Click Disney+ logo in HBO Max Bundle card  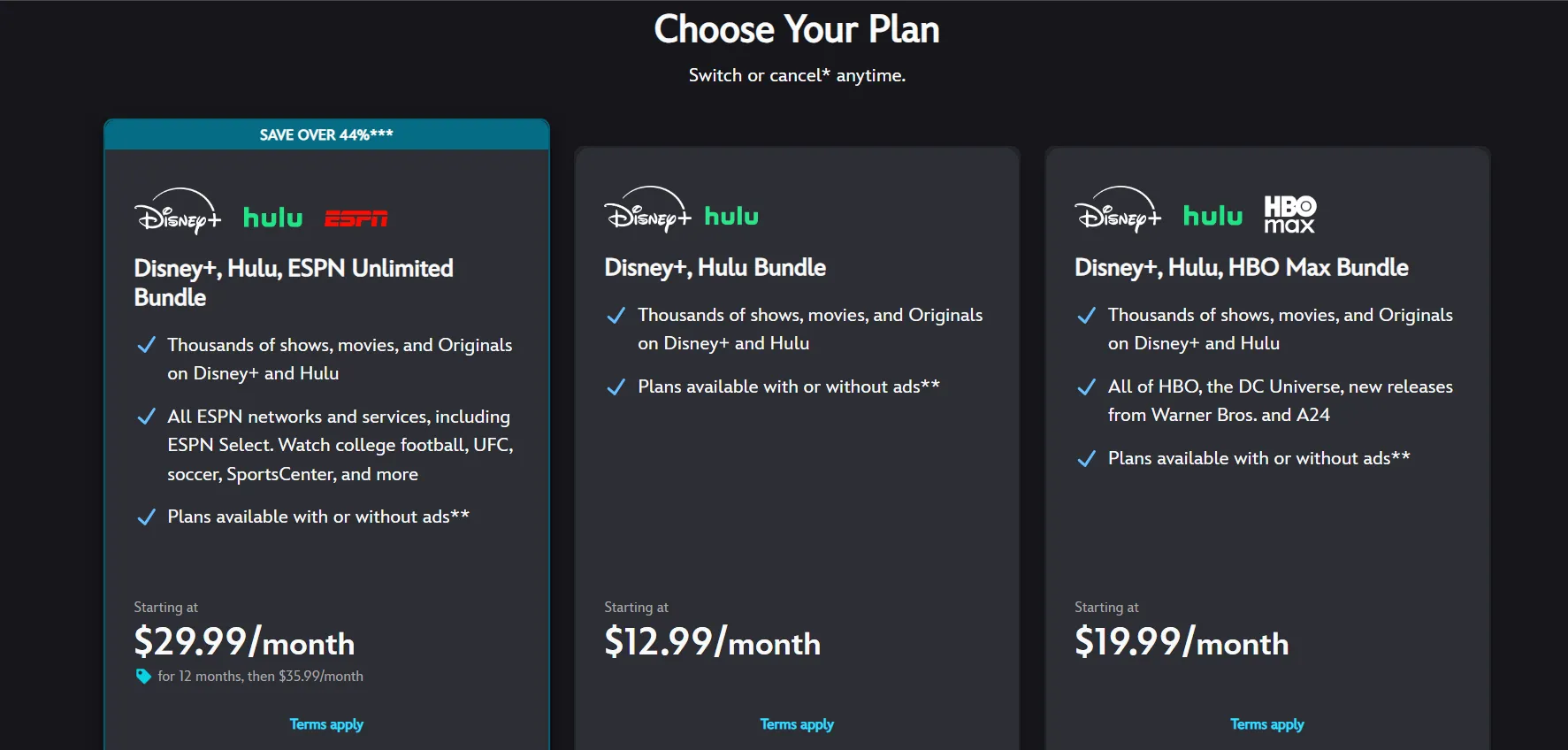point(1118,210)
